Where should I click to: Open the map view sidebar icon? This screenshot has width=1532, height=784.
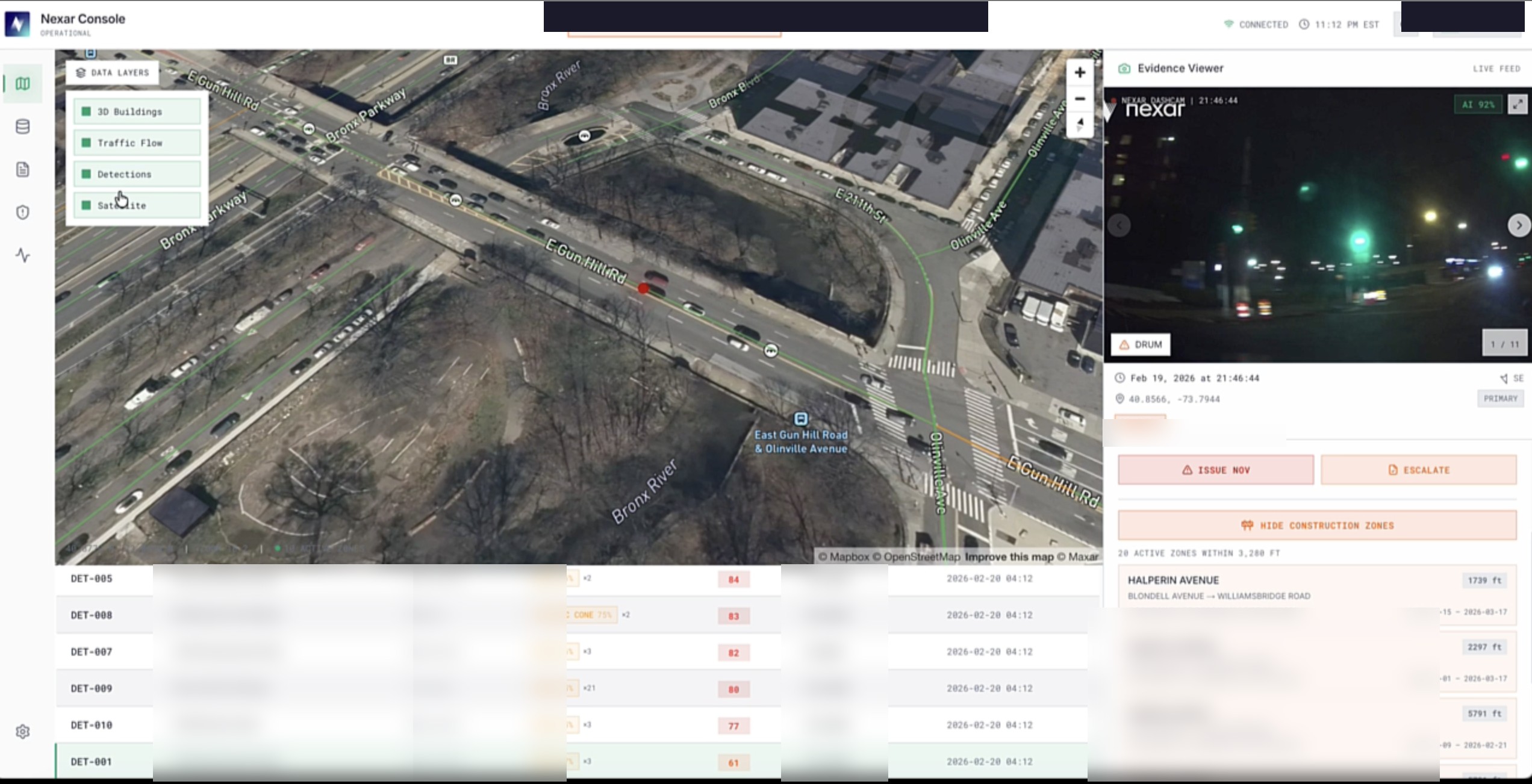23,84
